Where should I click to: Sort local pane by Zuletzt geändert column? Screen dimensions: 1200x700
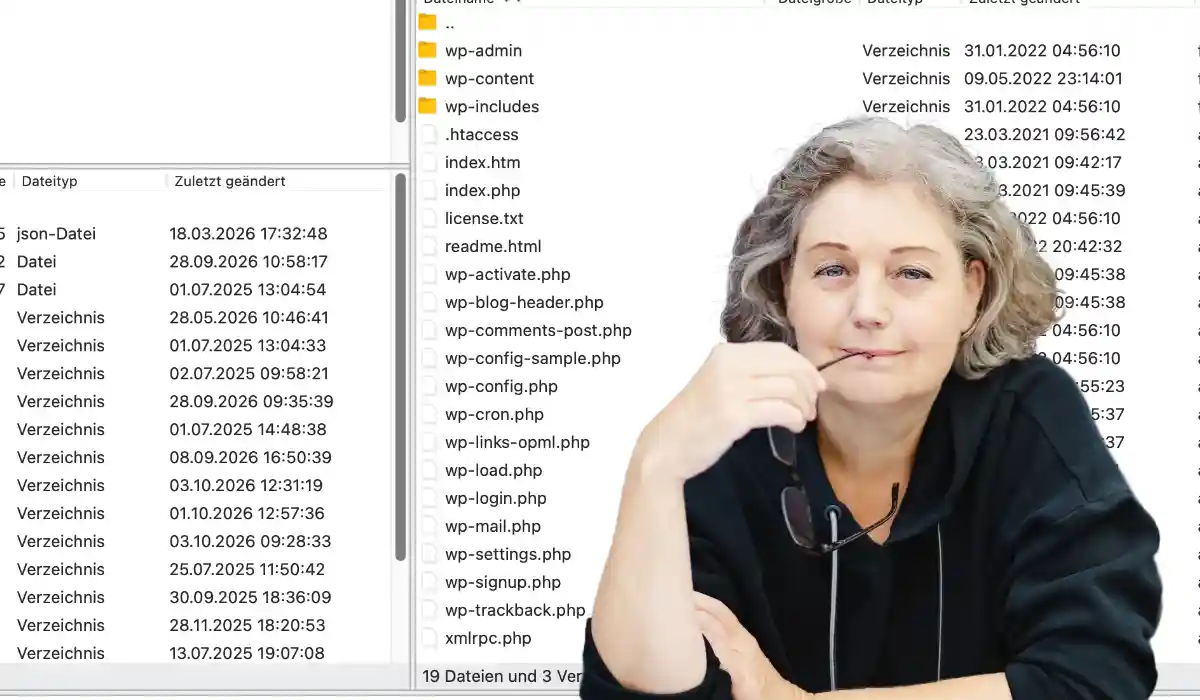[230, 181]
